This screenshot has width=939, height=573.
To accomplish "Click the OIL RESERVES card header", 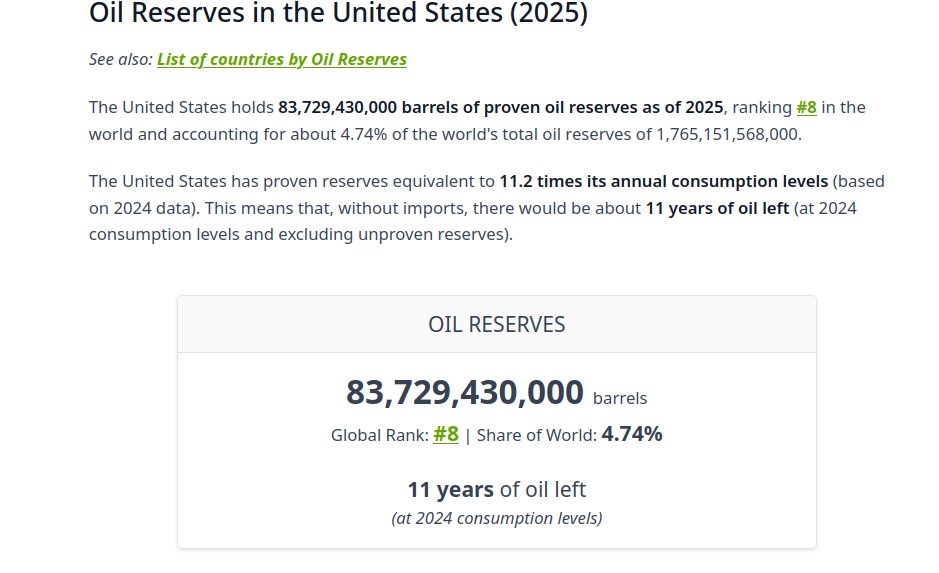I will click(x=496, y=324).
